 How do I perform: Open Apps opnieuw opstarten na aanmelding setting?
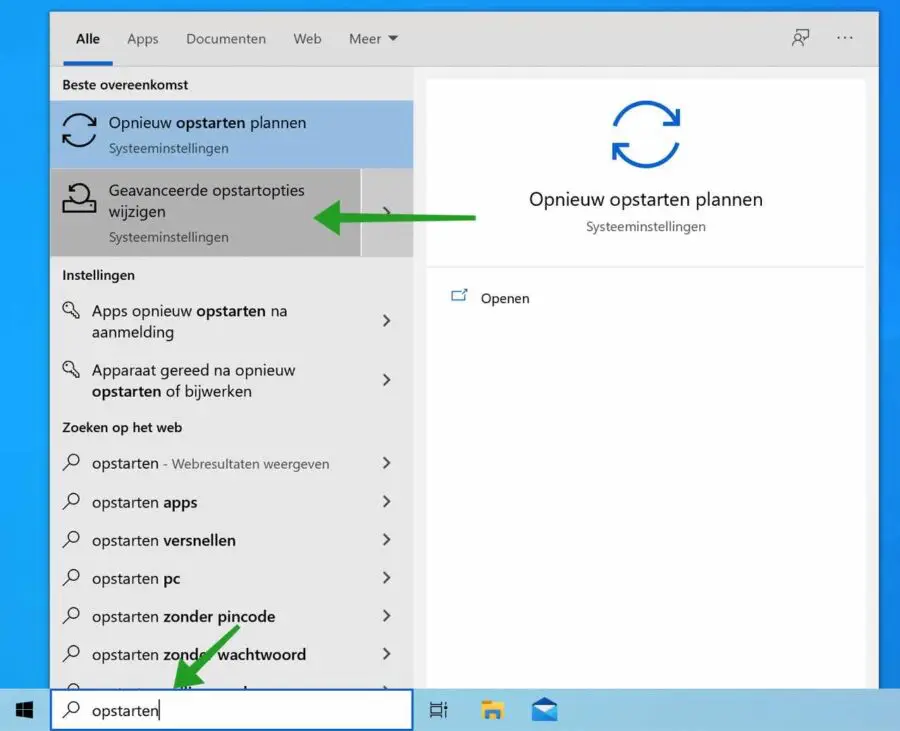coord(232,321)
